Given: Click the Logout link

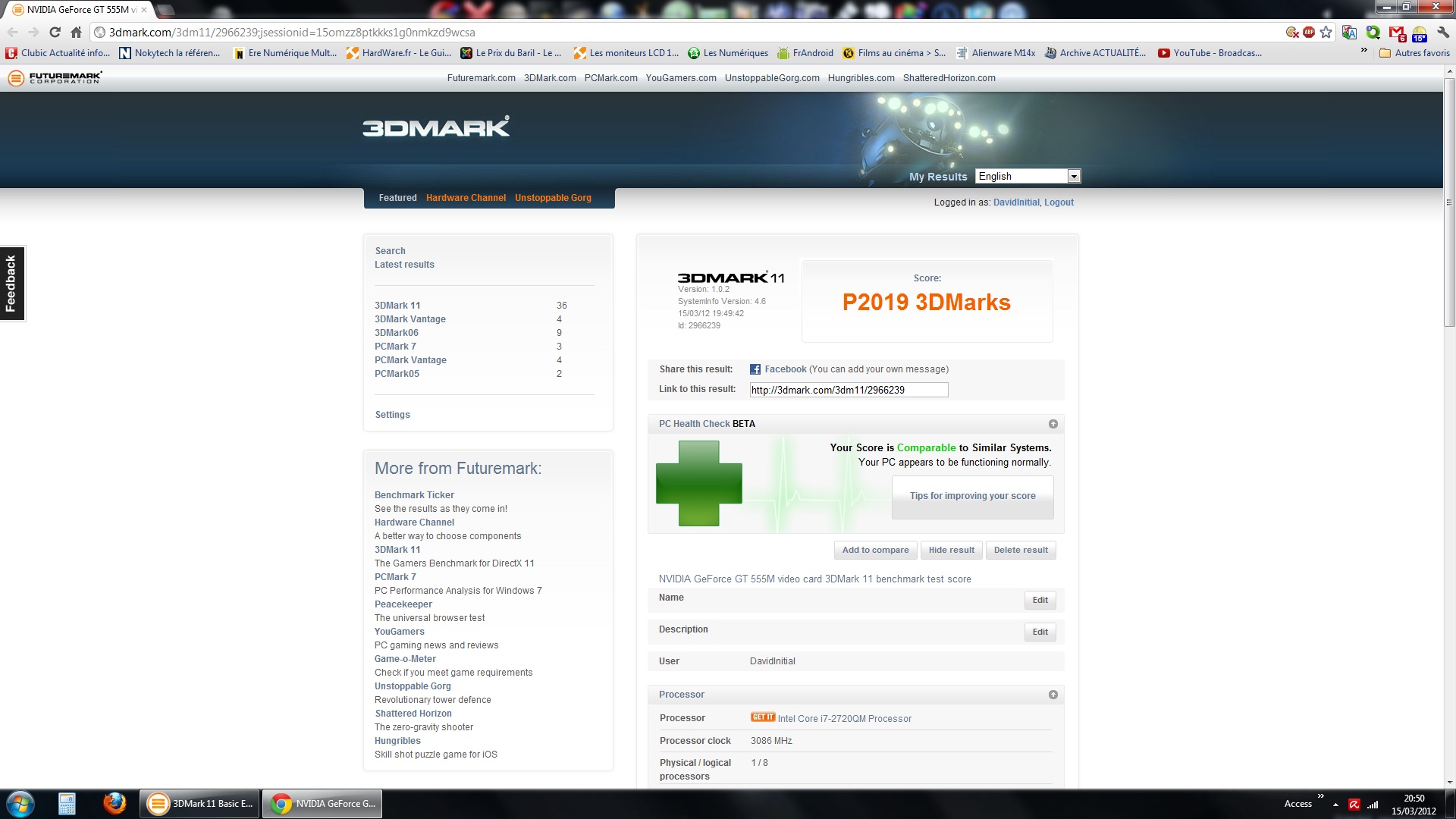Looking at the screenshot, I should click(x=1059, y=202).
